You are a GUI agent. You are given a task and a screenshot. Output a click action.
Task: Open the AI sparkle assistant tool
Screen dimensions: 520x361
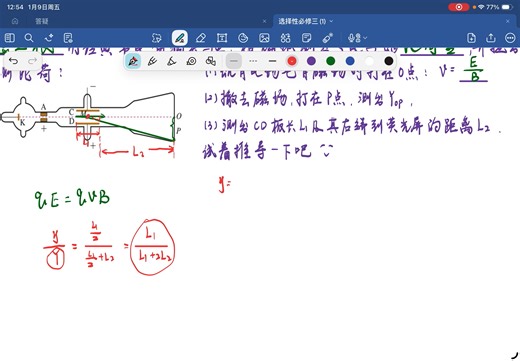coord(49,38)
